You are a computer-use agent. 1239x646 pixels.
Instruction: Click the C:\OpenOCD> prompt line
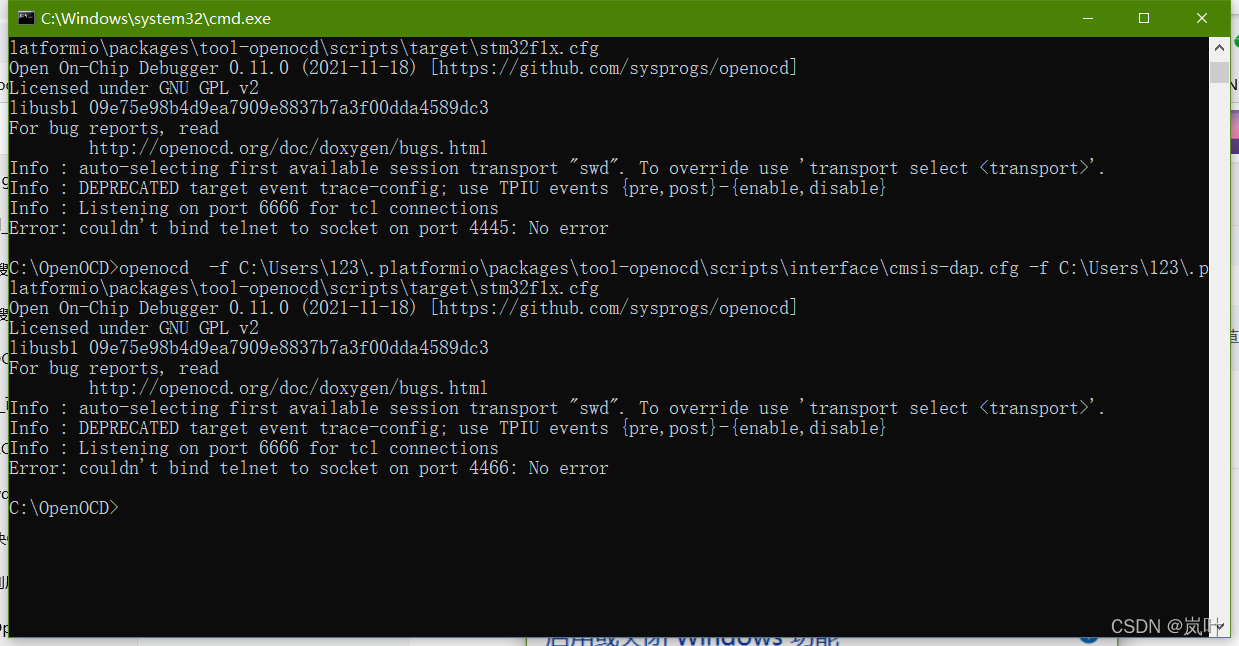(x=63, y=507)
